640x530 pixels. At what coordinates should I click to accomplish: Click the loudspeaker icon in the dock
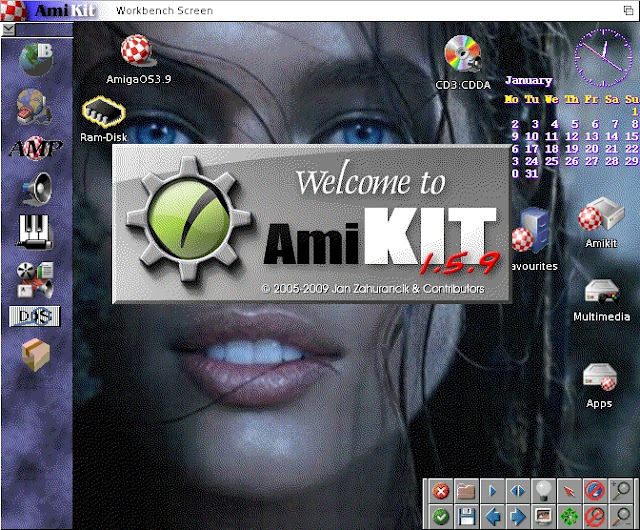(x=37, y=189)
